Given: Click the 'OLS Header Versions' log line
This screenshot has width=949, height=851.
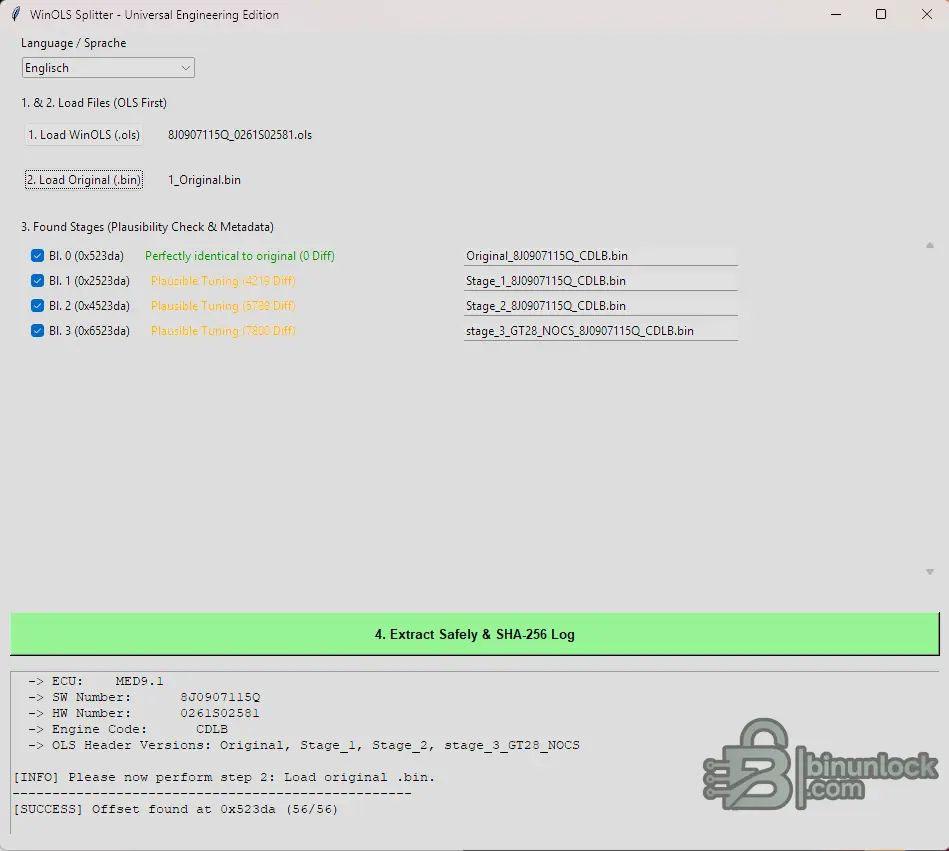Looking at the screenshot, I should click(304, 745).
